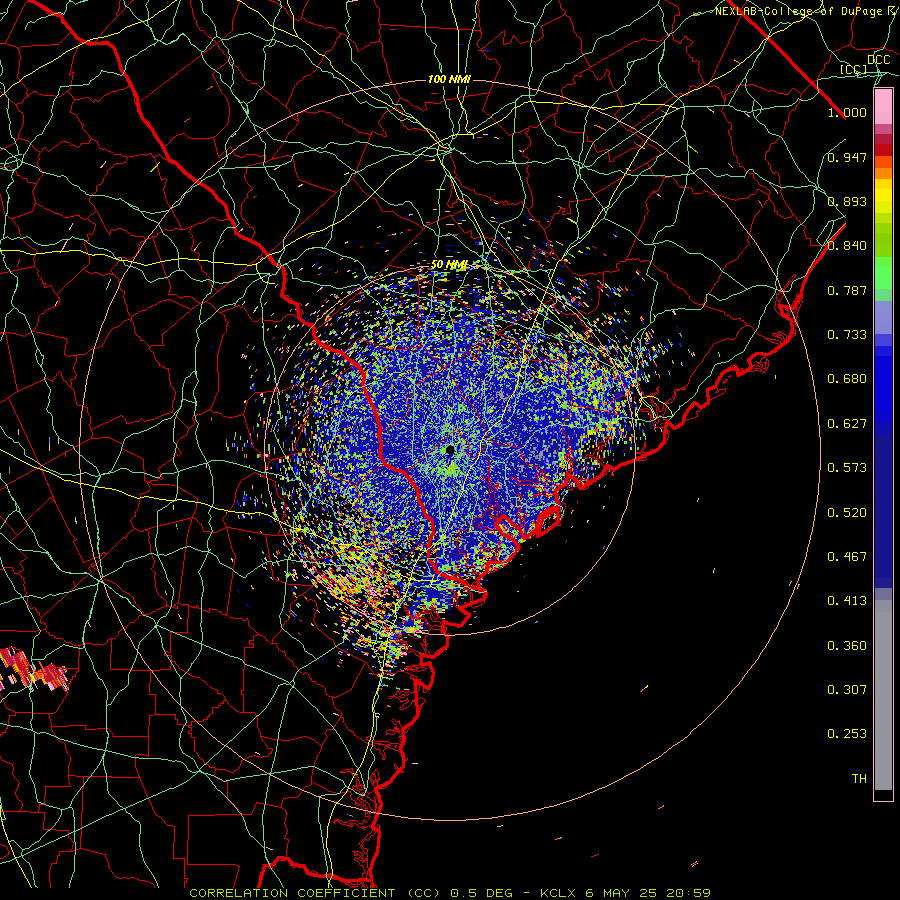The image size is (900, 900).
Task: Click the [CC] label above the color scale
Action: pos(853,69)
